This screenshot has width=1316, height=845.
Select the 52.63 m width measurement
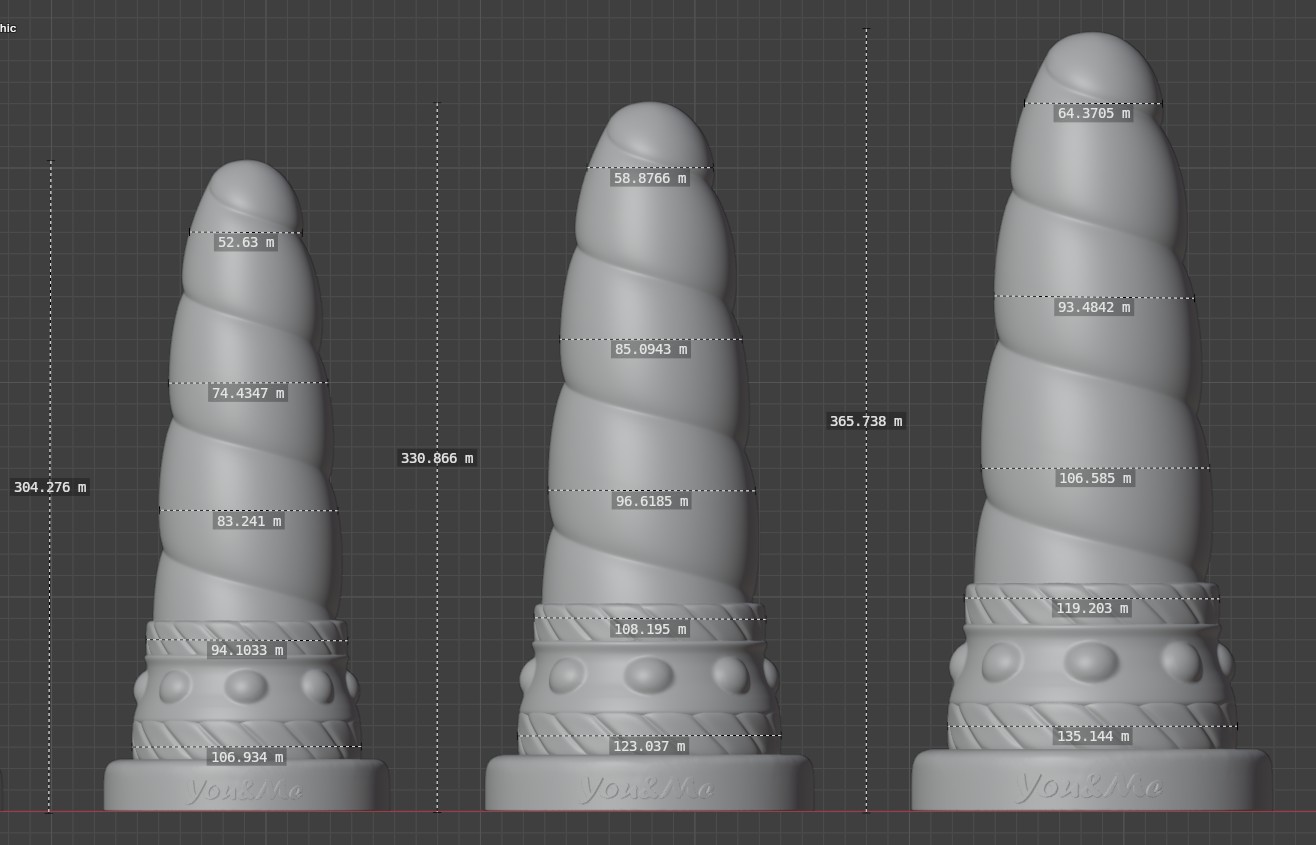[x=245, y=242]
